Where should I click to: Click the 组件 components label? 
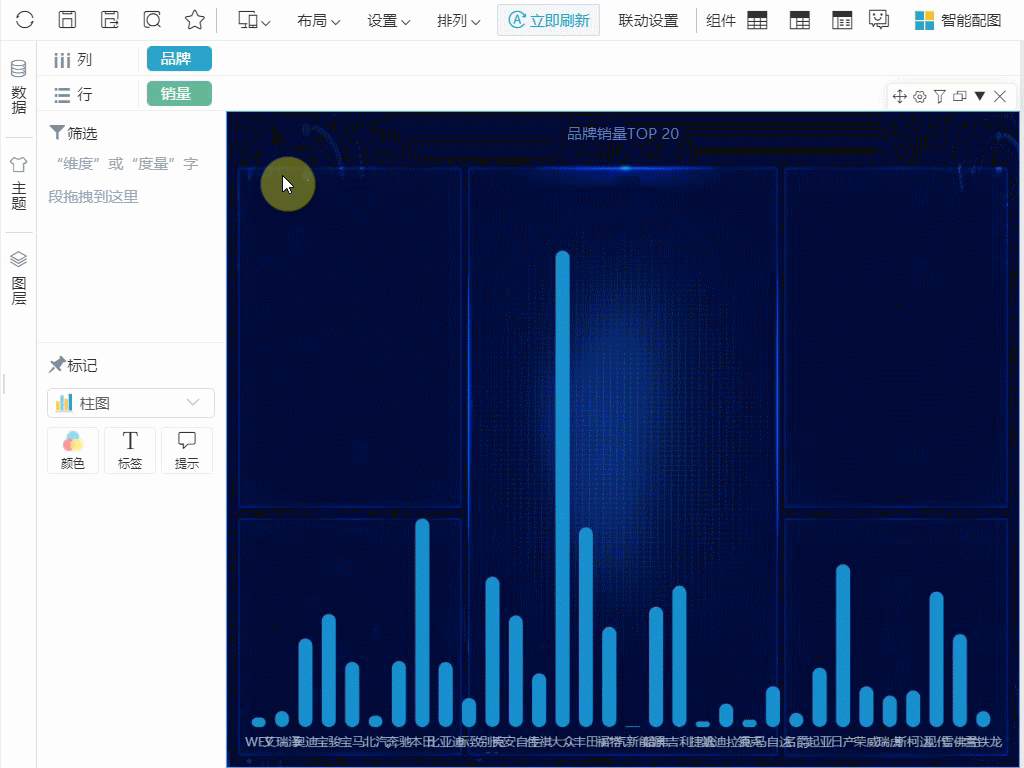coord(721,21)
